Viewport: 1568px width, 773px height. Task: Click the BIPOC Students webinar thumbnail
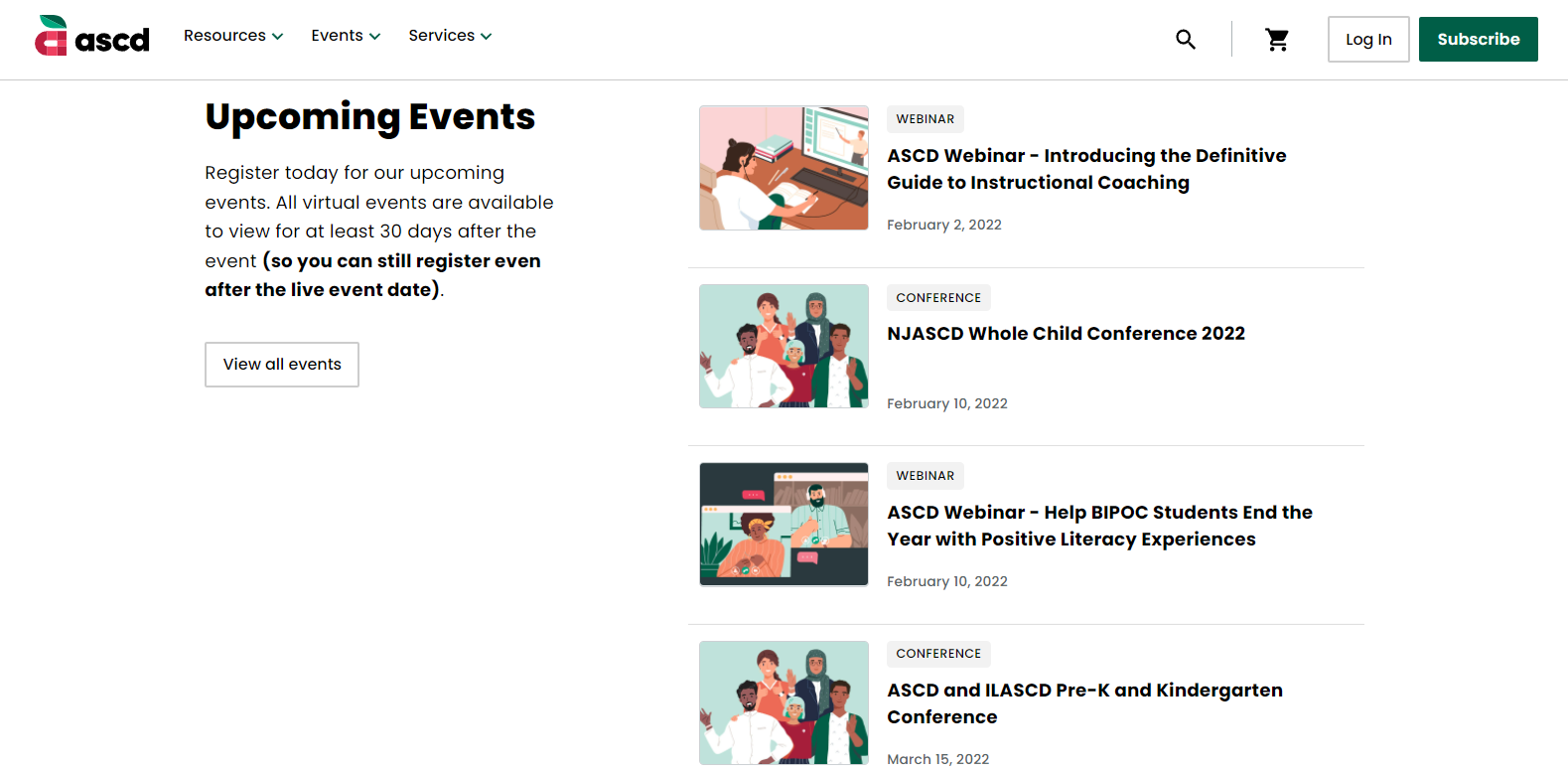coord(784,525)
